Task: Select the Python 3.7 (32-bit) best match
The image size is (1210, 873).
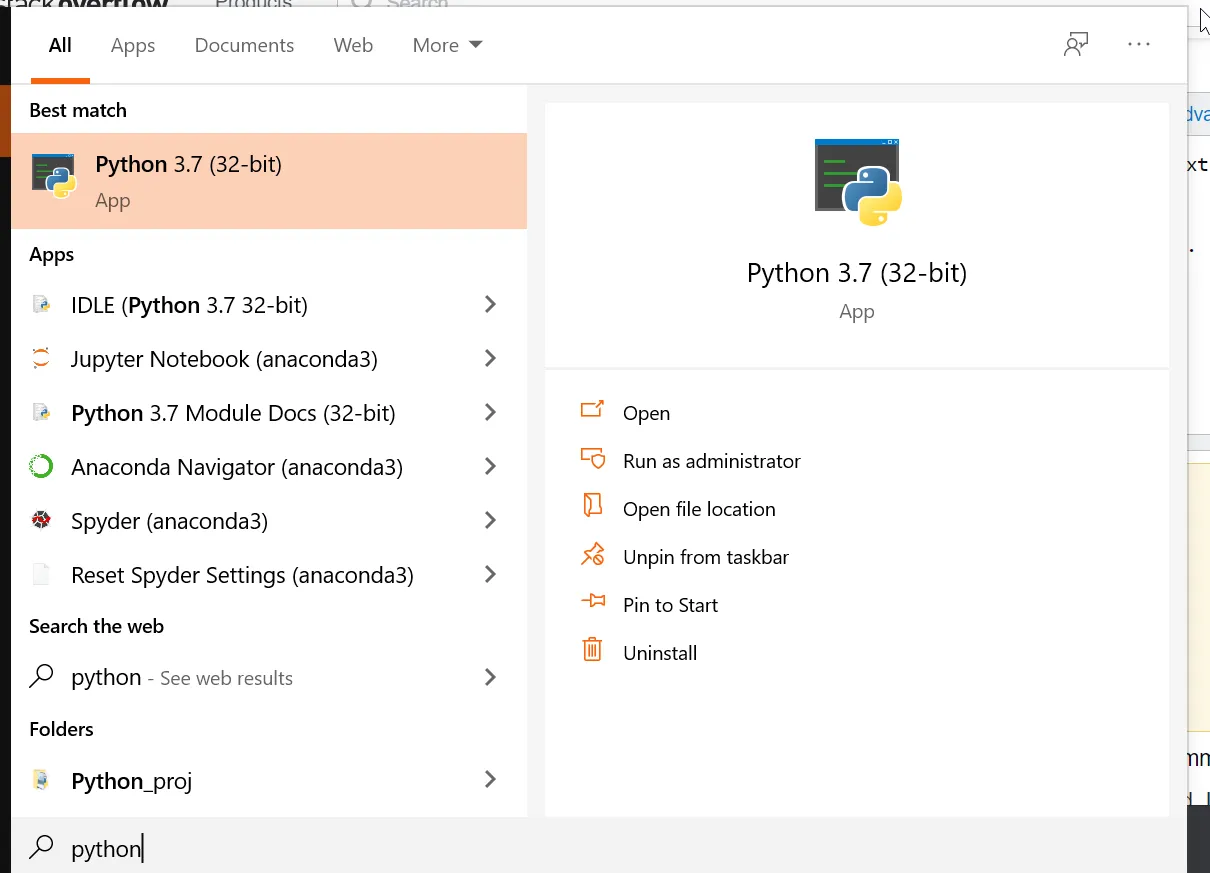Action: (x=268, y=181)
